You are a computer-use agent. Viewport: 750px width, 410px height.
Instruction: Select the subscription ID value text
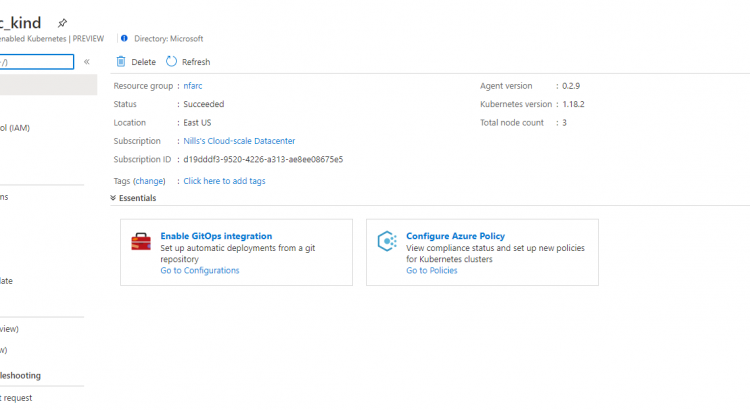click(263, 160)
